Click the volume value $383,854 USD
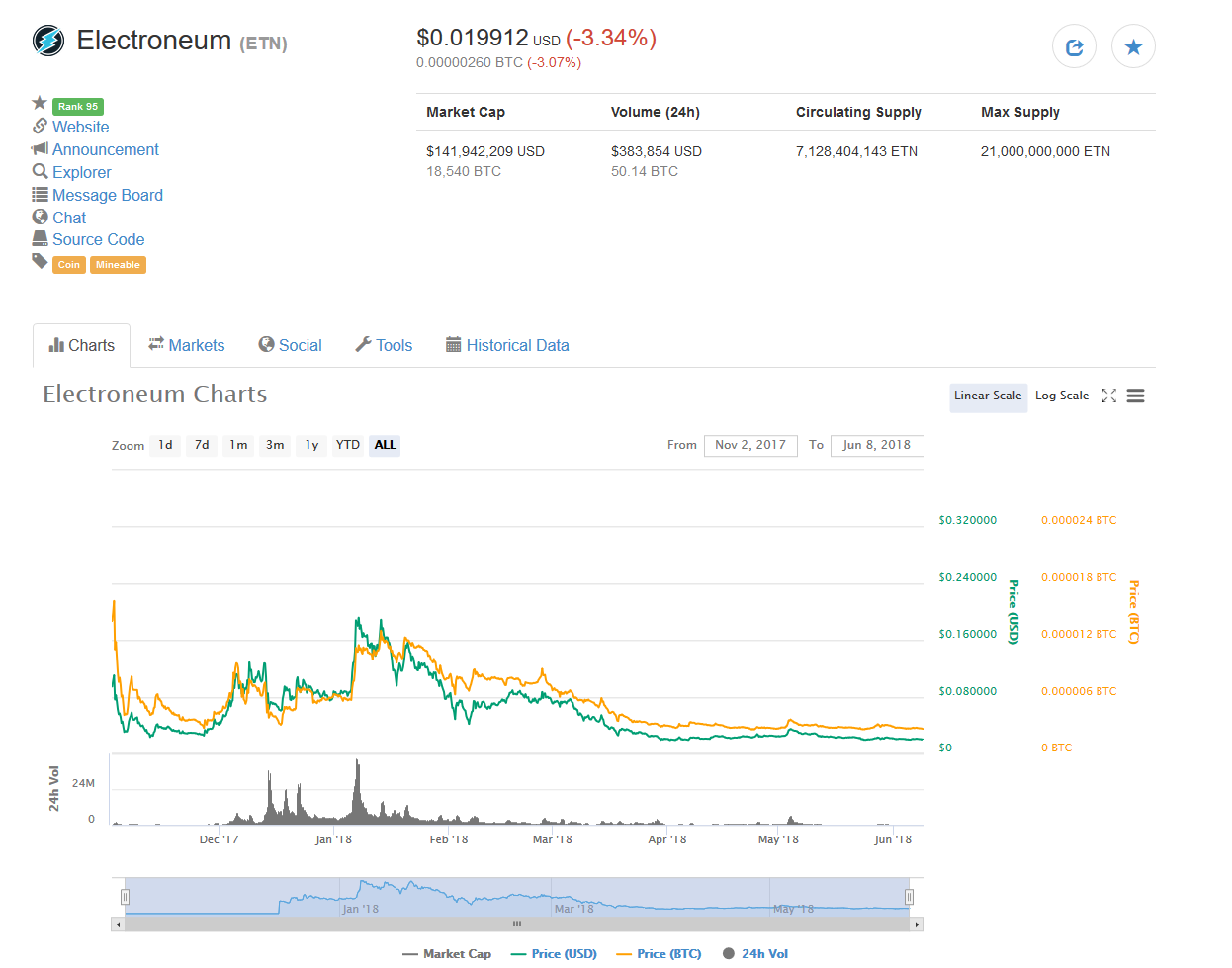1232x968 pixels. click(x=657, y=151)
